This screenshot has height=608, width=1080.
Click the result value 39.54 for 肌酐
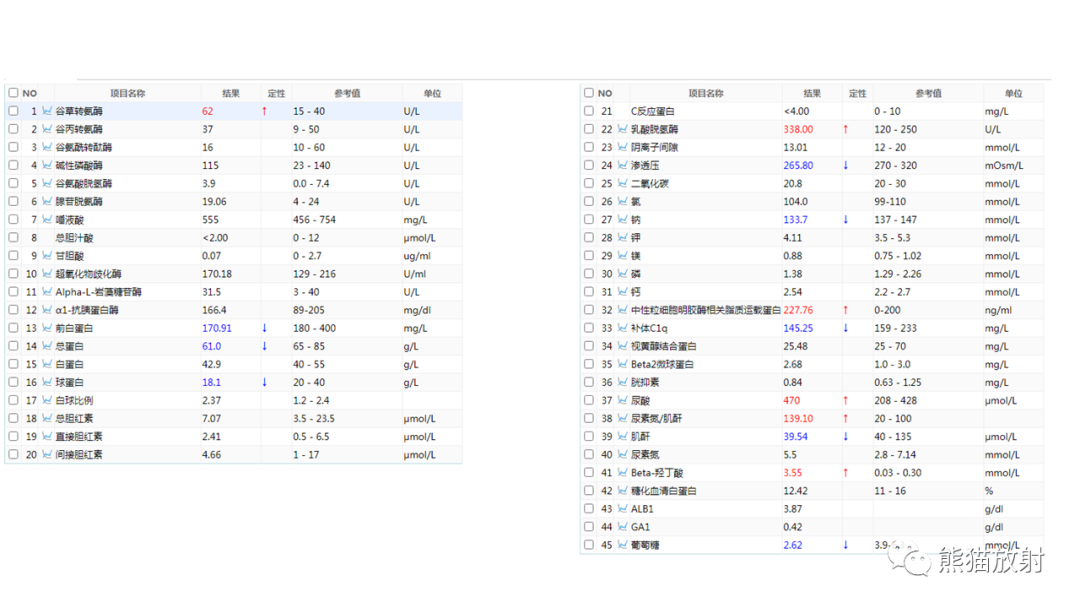pos(796,437)
